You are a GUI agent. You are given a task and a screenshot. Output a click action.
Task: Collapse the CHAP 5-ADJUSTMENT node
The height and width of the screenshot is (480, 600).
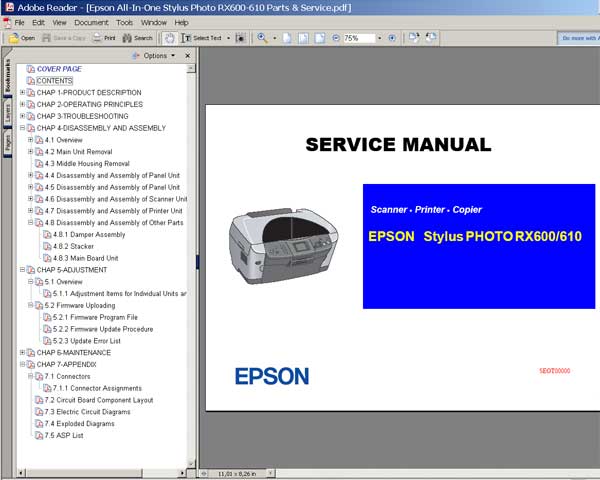point(22,270)
